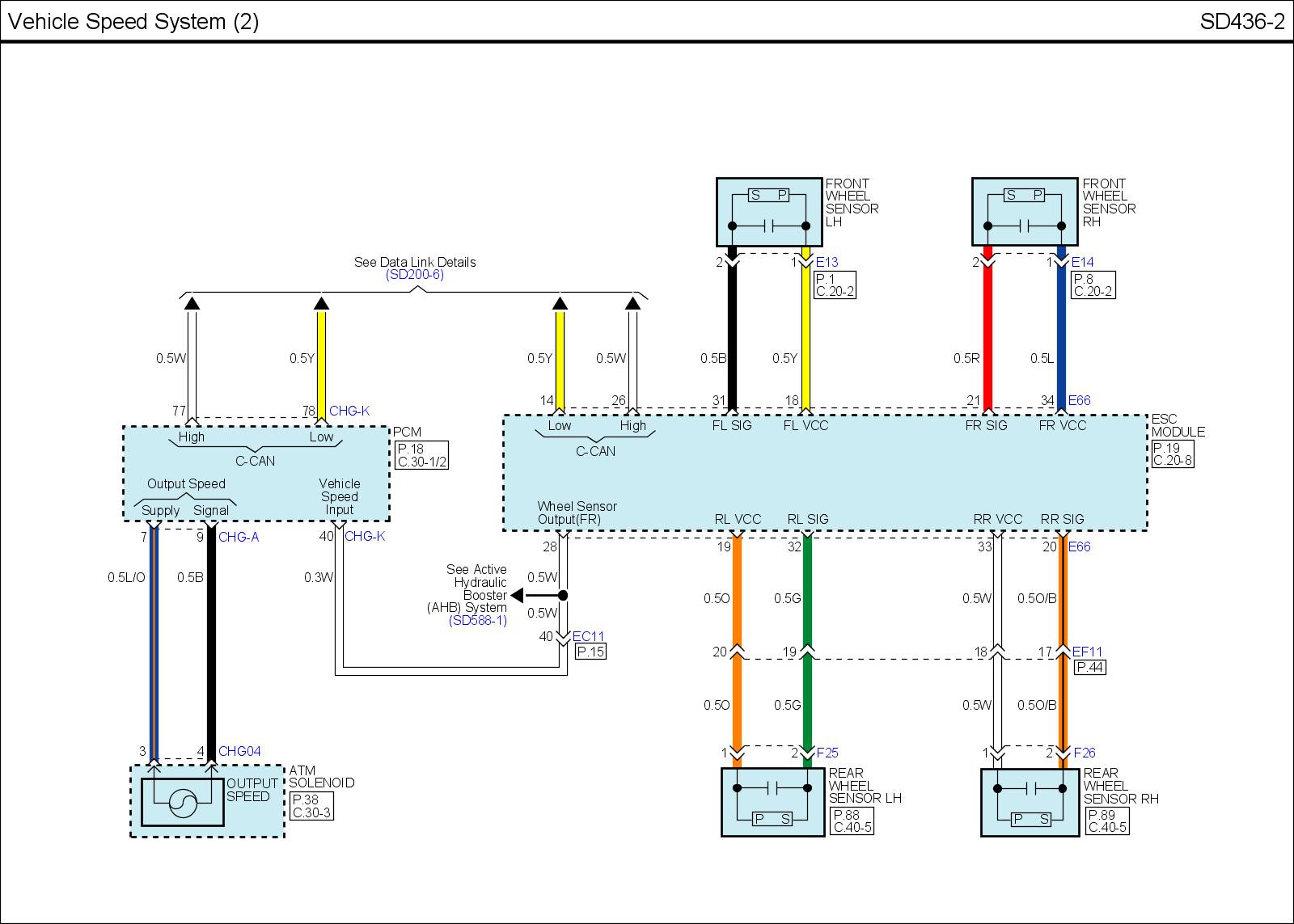Open connector E13 link
This screenshot has width=1294, height=924.
(x=827, y=262)
